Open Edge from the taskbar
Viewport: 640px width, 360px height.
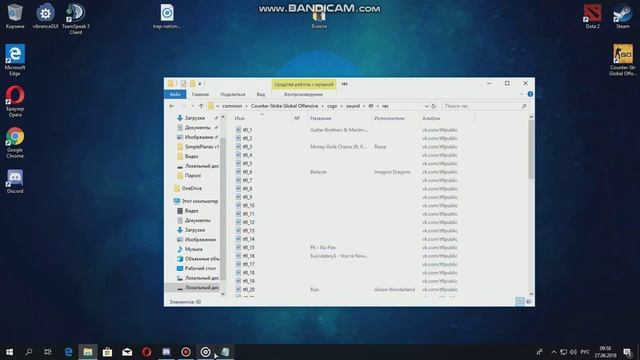coord(68,352)
